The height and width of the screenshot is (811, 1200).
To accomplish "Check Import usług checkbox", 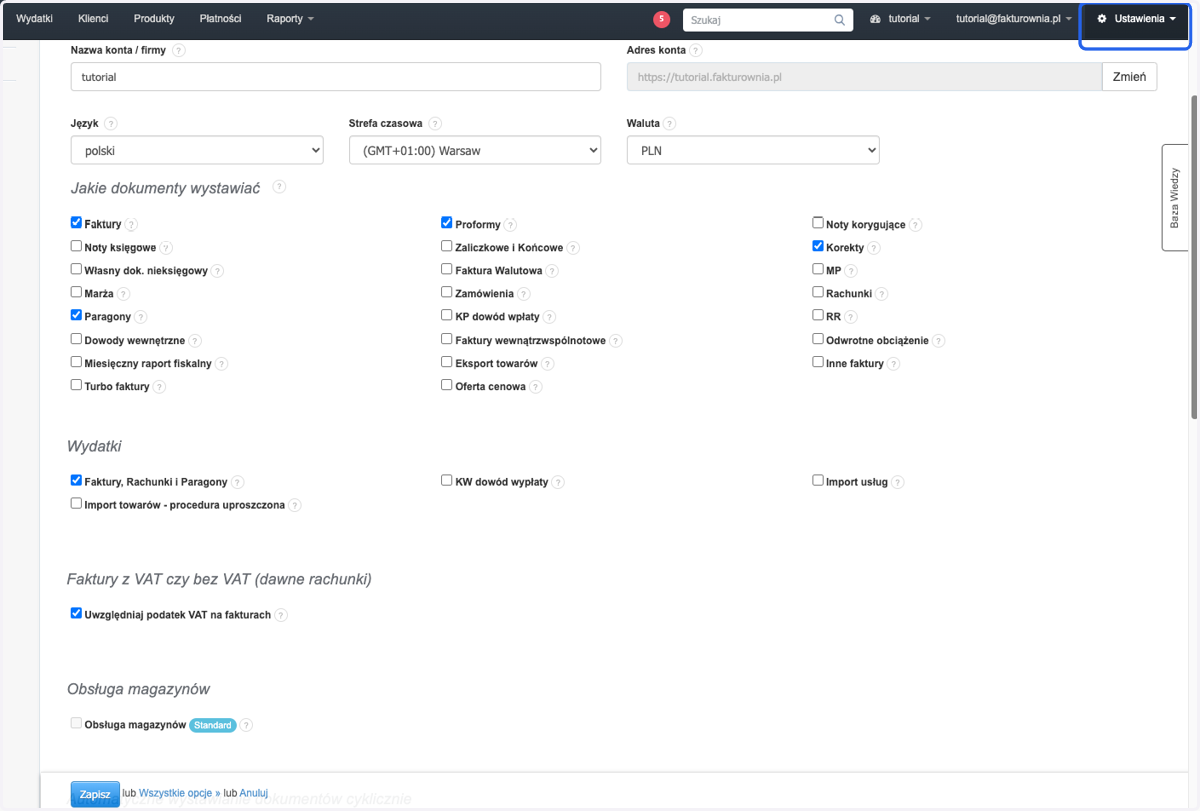I will point(818,480).
